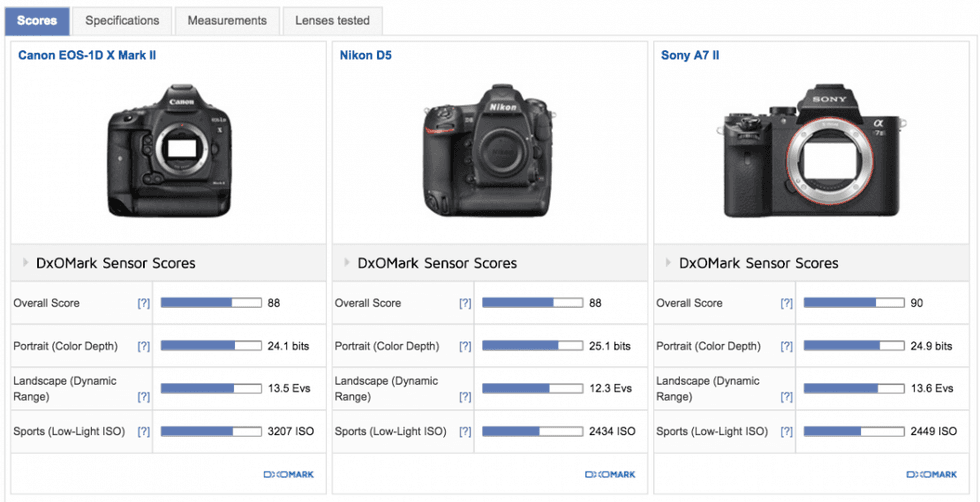
Task: Click Canon value 3207 ISO
Action: [x=291, y=431]
